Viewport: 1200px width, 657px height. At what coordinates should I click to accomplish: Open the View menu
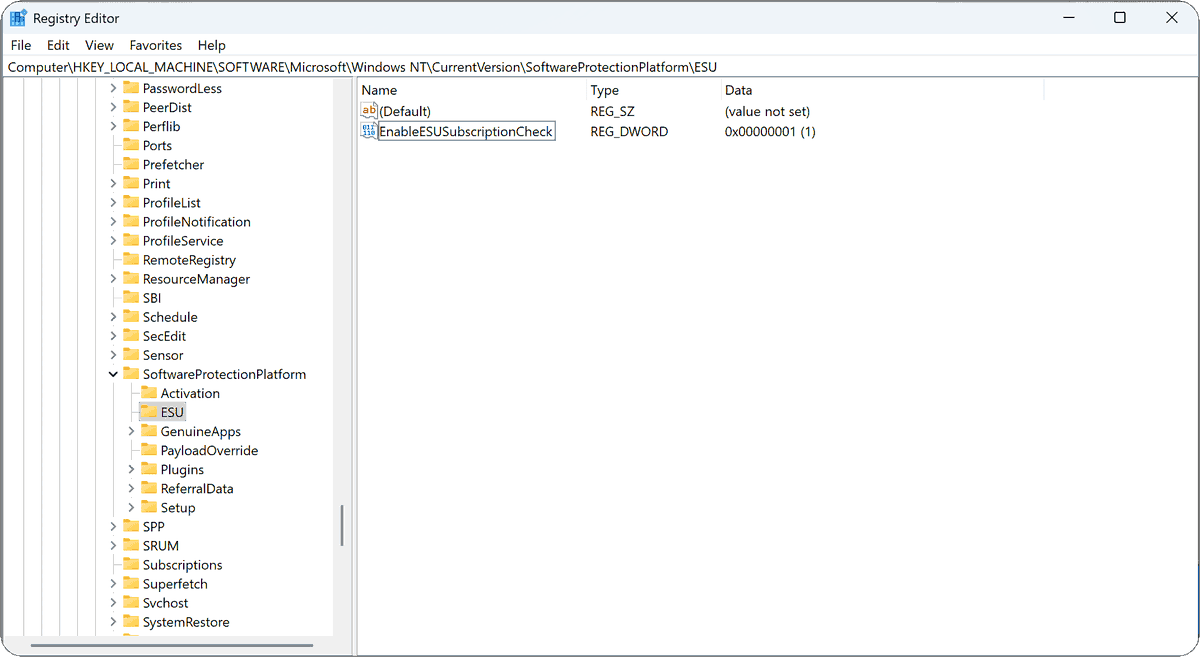tap(98, 45)
